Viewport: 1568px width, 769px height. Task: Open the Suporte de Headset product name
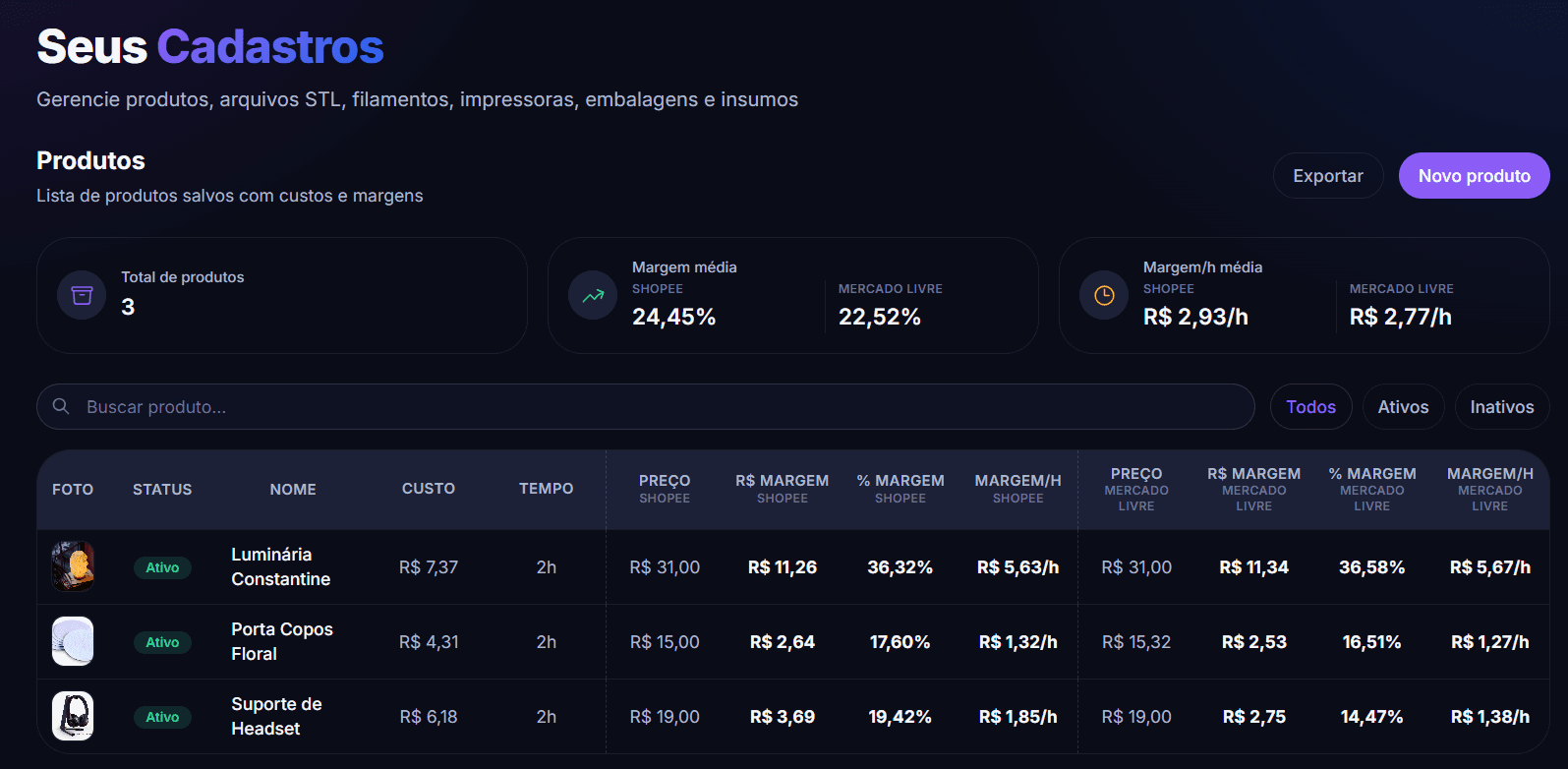(276, 716)
